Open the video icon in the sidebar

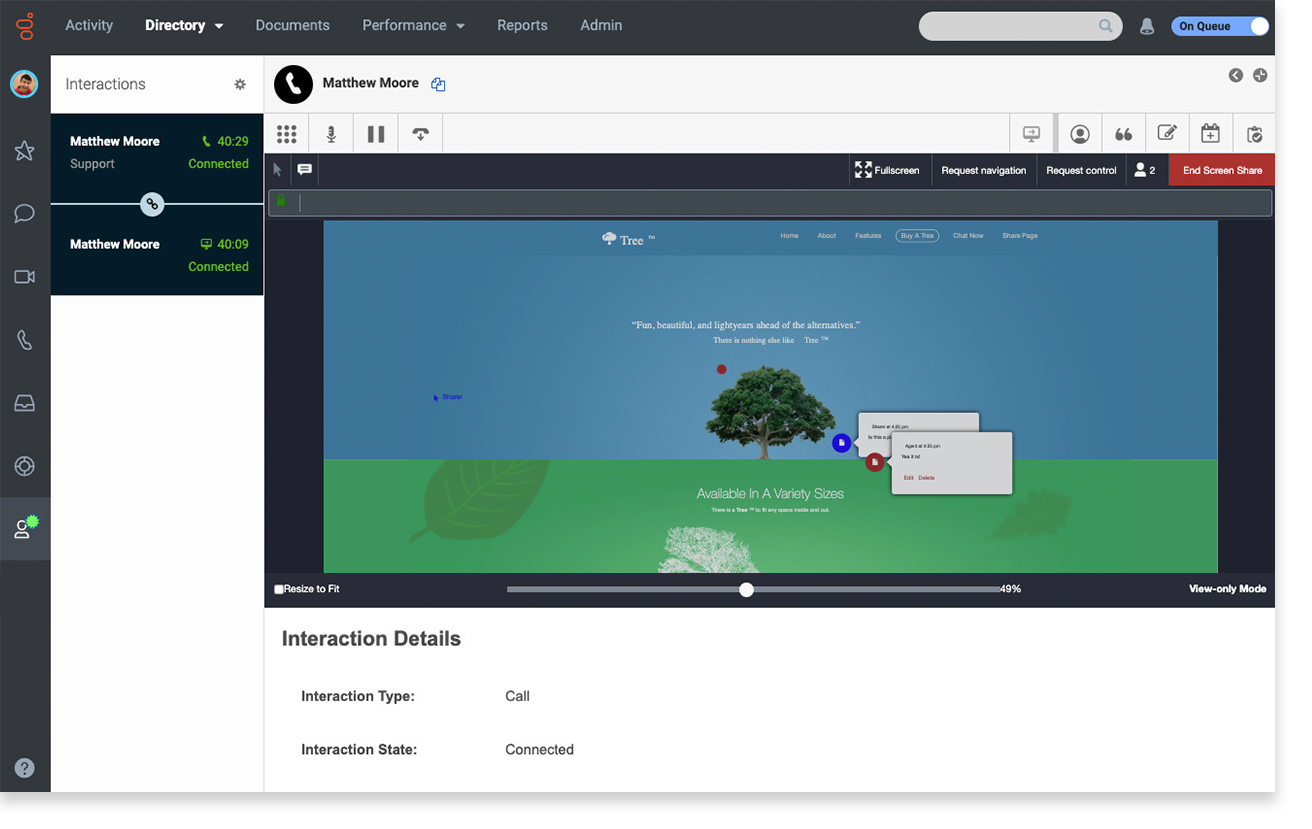pyautogui.click(x=24, y=277)
